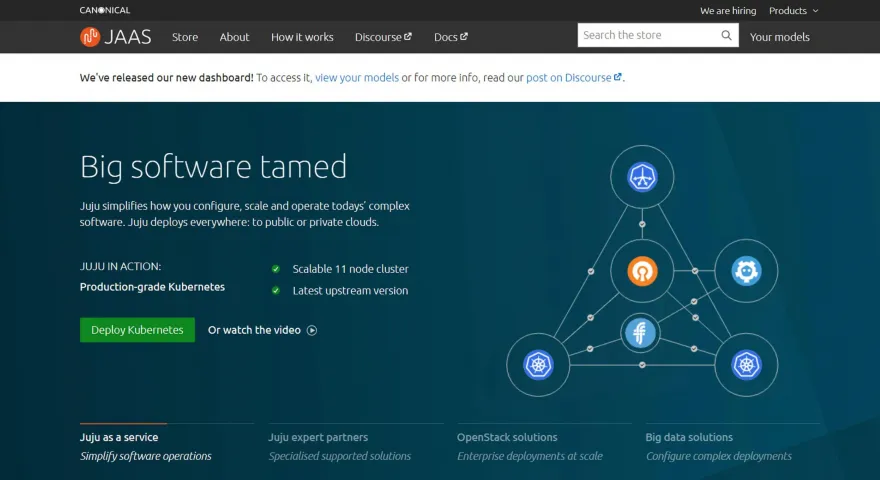This screenshot has height=480, width=880.
Task: Click the top blue load-balancer node icon
Action: (642, 177)
